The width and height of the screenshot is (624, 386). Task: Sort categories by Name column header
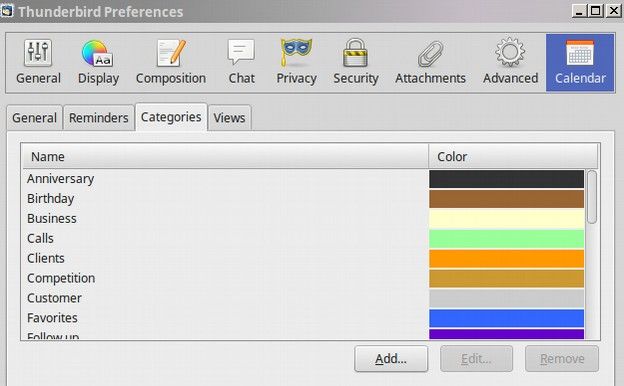[x=225, y=156]
